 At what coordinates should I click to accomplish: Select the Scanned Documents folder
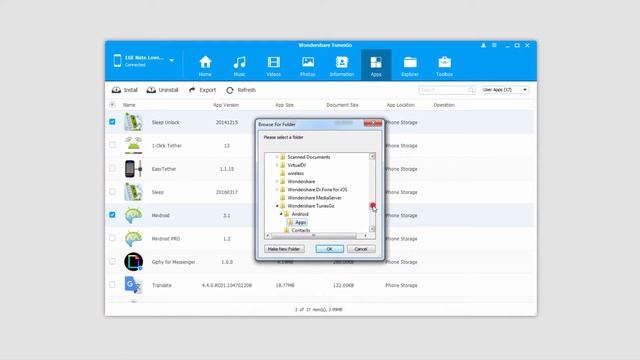click(x=309, y=157)
